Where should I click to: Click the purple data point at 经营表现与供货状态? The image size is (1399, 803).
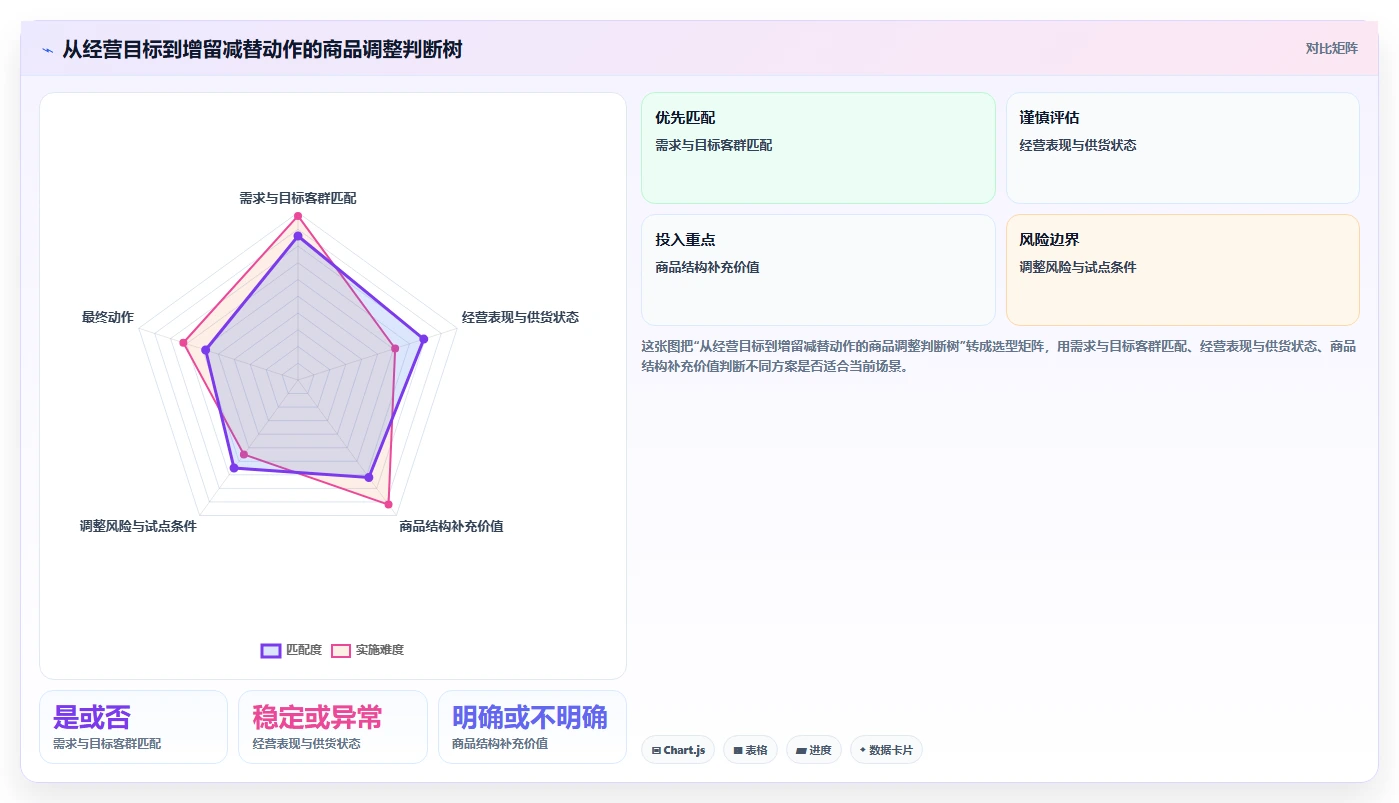[x=424, y=339]
